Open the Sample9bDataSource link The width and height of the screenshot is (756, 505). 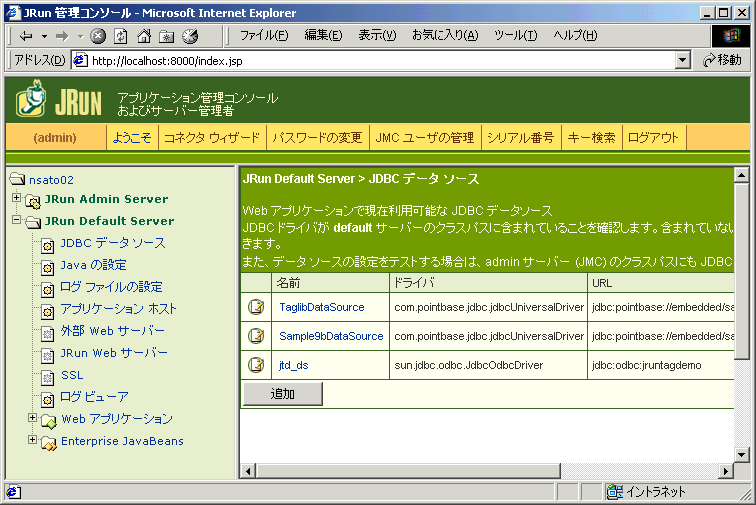[331, 336]
